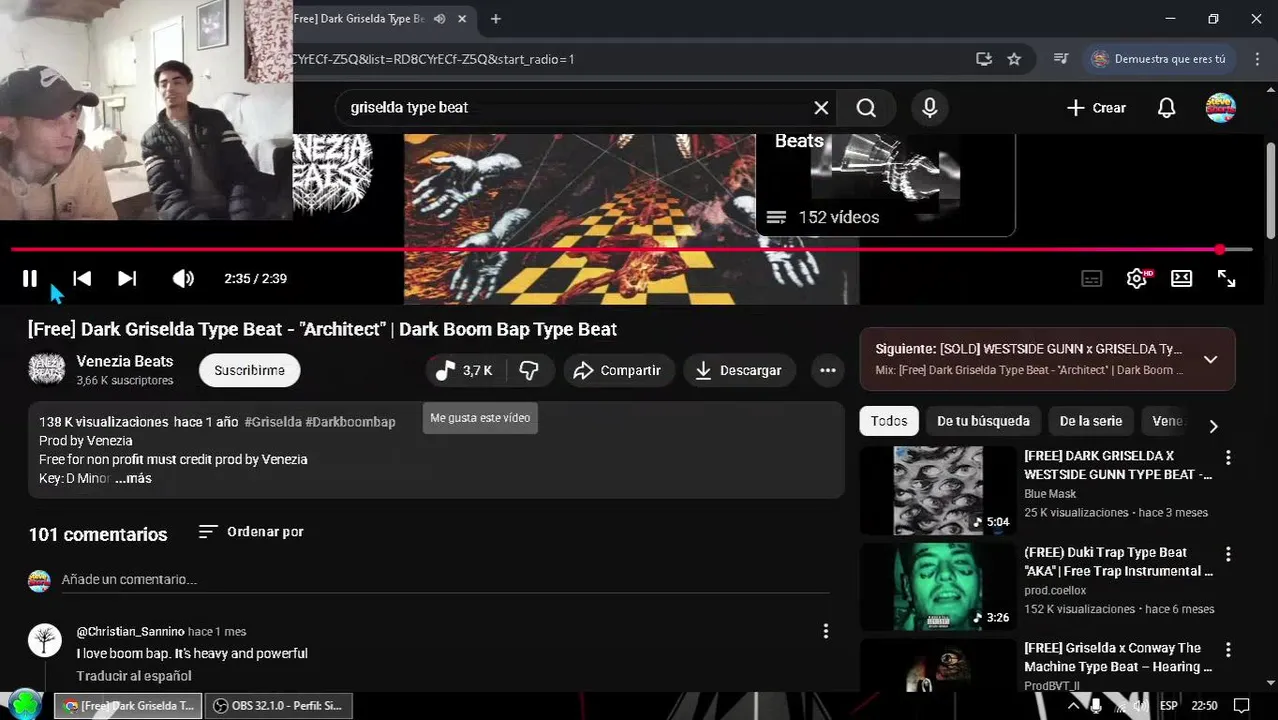Open options for the Blue Mask video
The width and height of the screenshot is (1278, 720).
tap(1228, 458)
